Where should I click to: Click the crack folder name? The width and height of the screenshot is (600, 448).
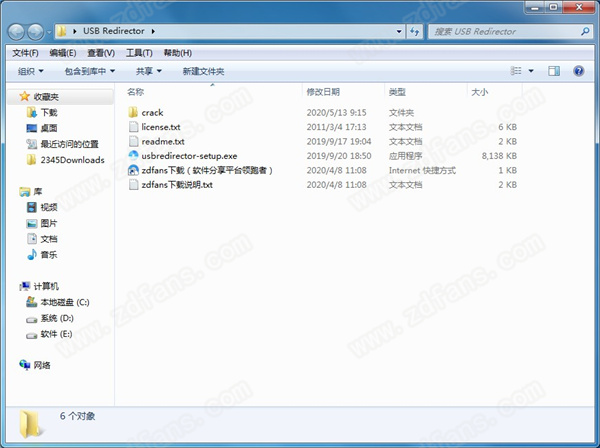pyautogui.click(x=152, y=112)
